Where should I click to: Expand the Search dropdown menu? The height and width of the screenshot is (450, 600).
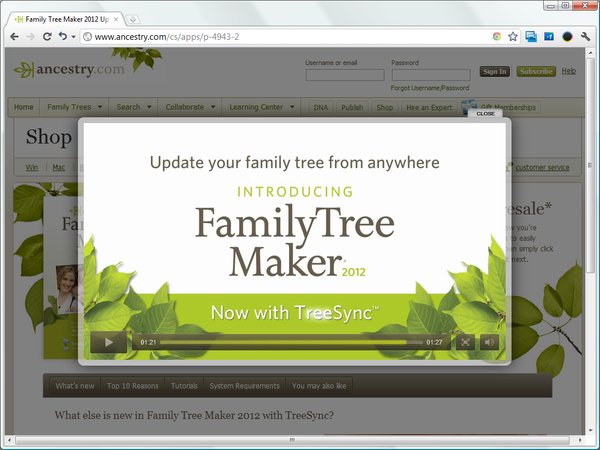(x=133, y=108)
